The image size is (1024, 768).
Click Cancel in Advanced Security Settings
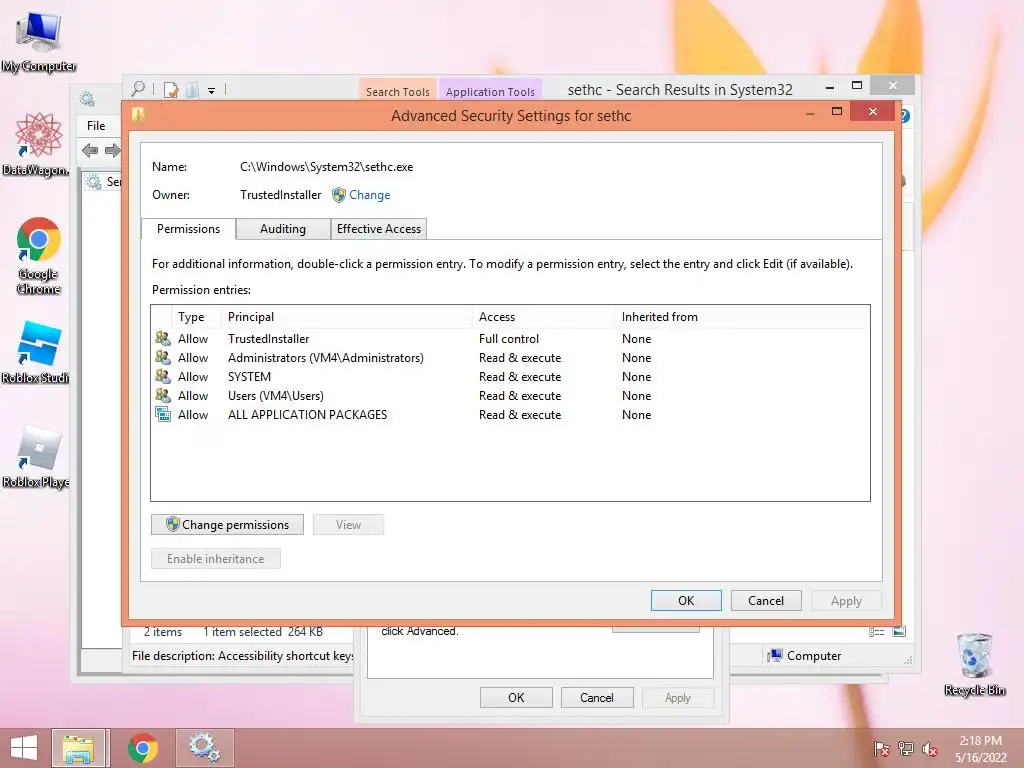coord(765,600)
